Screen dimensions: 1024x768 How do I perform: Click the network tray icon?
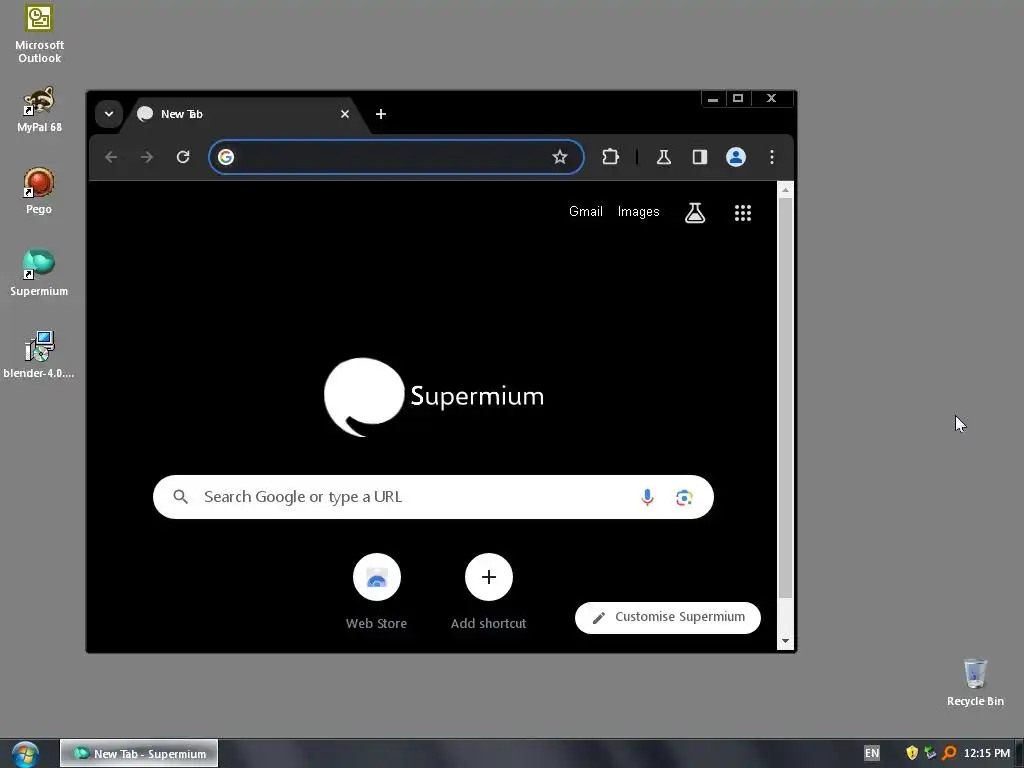click(x=931, y=754)
